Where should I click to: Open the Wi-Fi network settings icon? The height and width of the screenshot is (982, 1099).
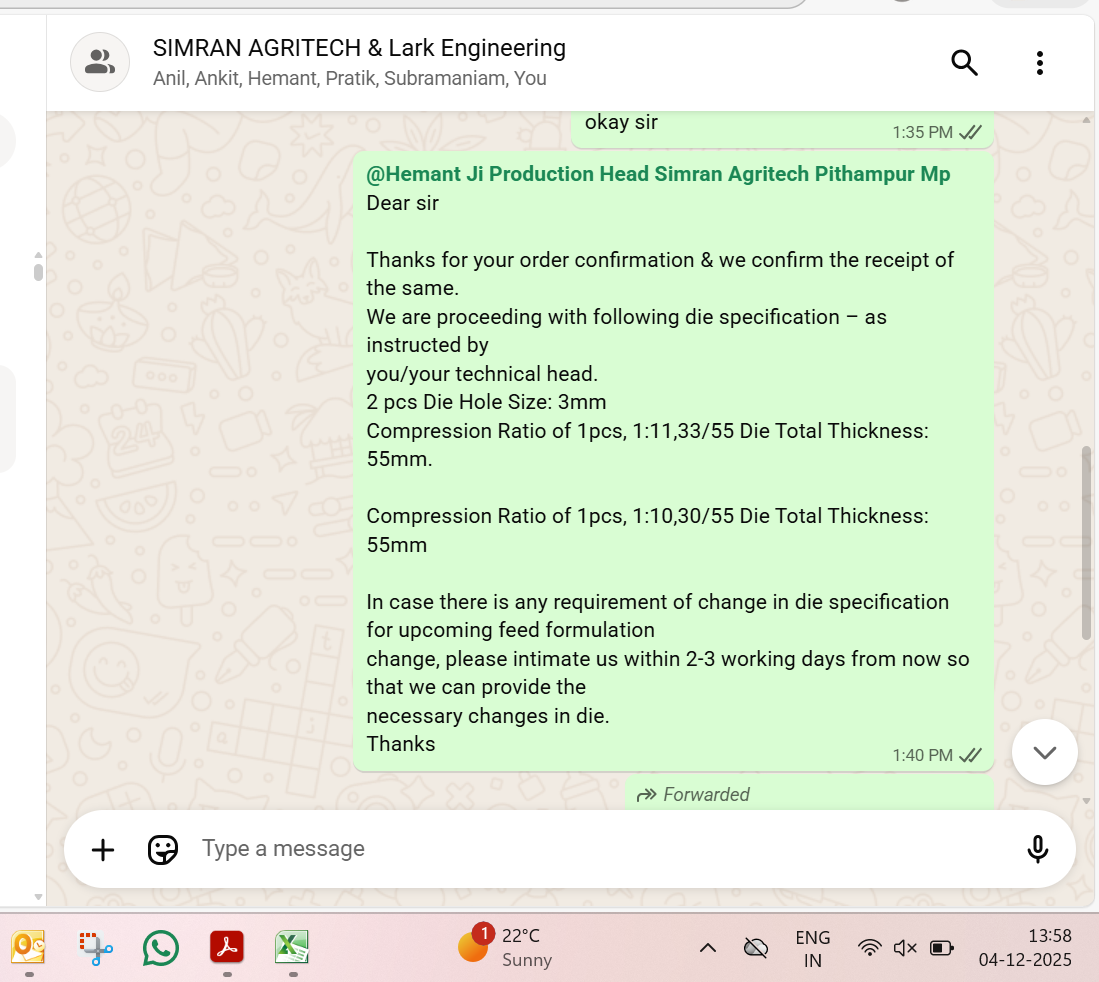[x=870, y=948]
